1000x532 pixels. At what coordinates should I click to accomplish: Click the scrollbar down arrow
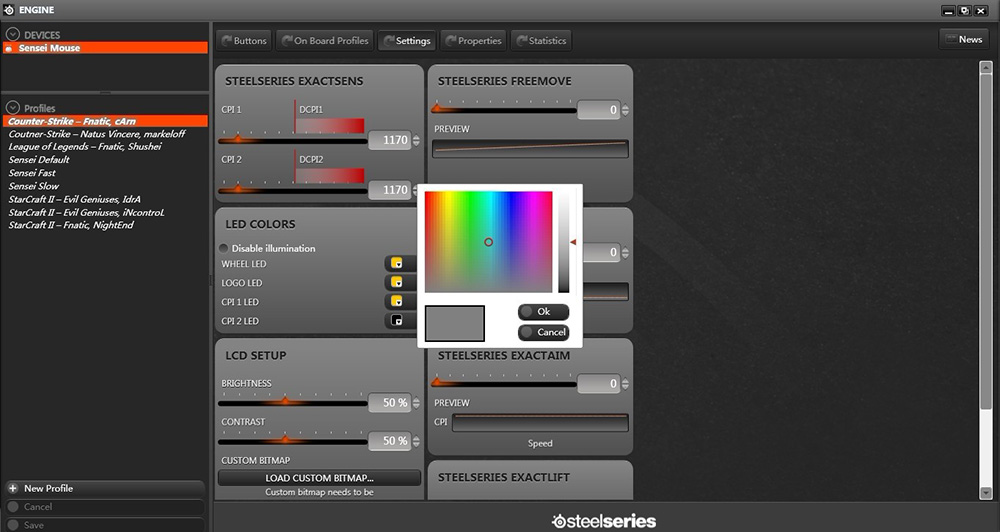click(x=986, y=493)
